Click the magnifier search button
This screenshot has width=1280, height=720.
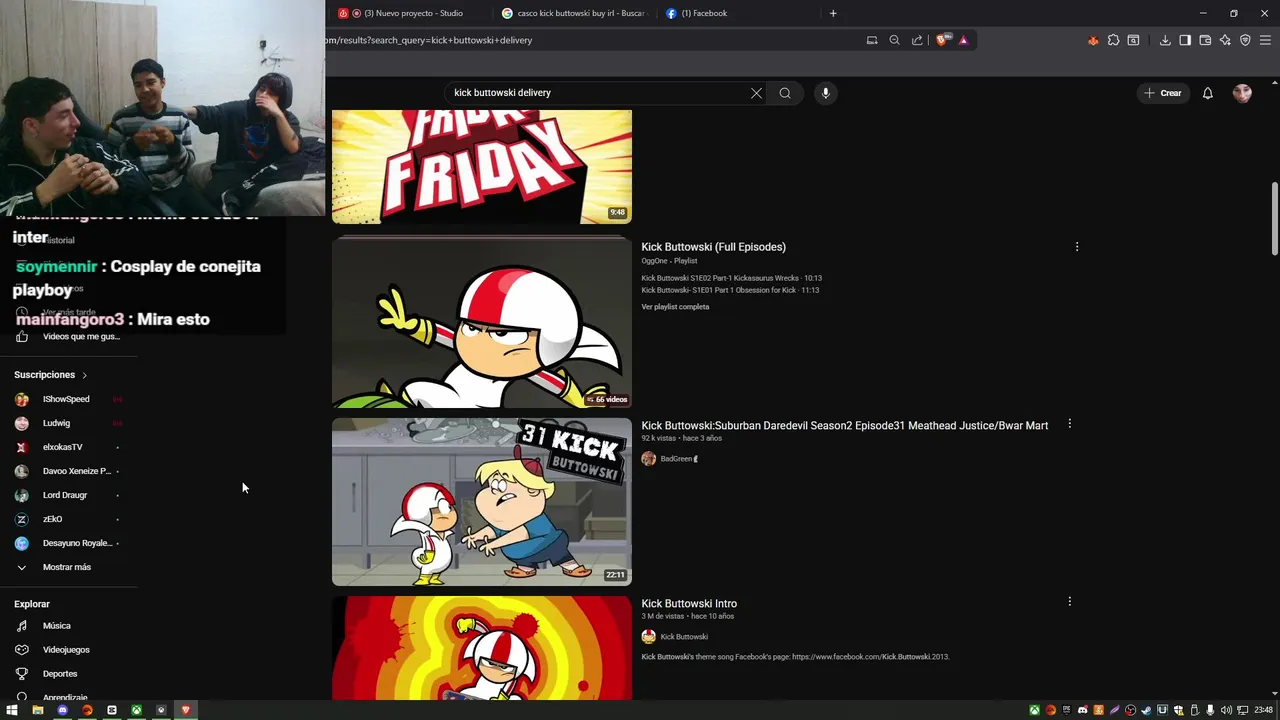click(x=785, y=93)
